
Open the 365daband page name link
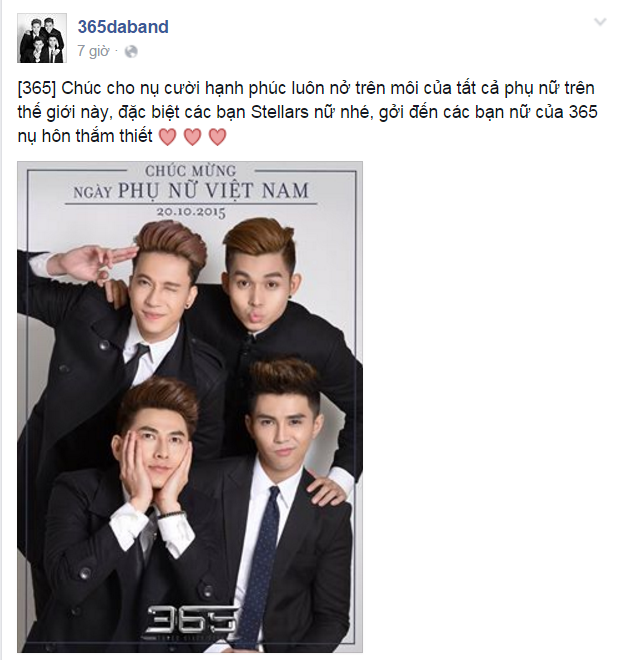point(123,27)
